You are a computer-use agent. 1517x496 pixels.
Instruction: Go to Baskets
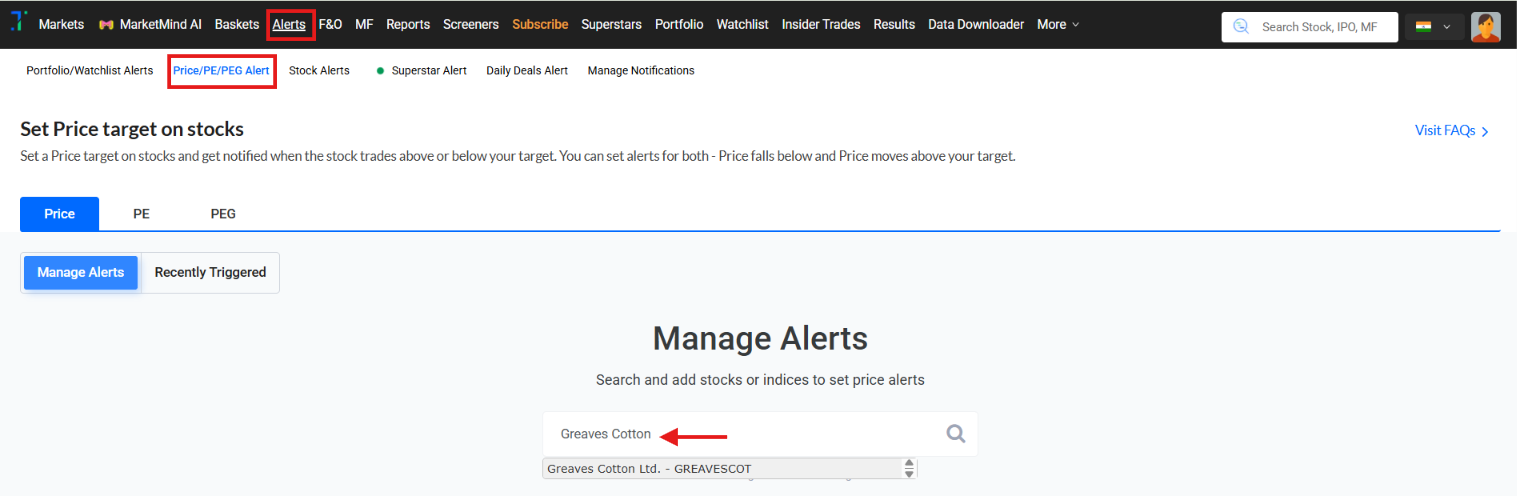point(237,25)
